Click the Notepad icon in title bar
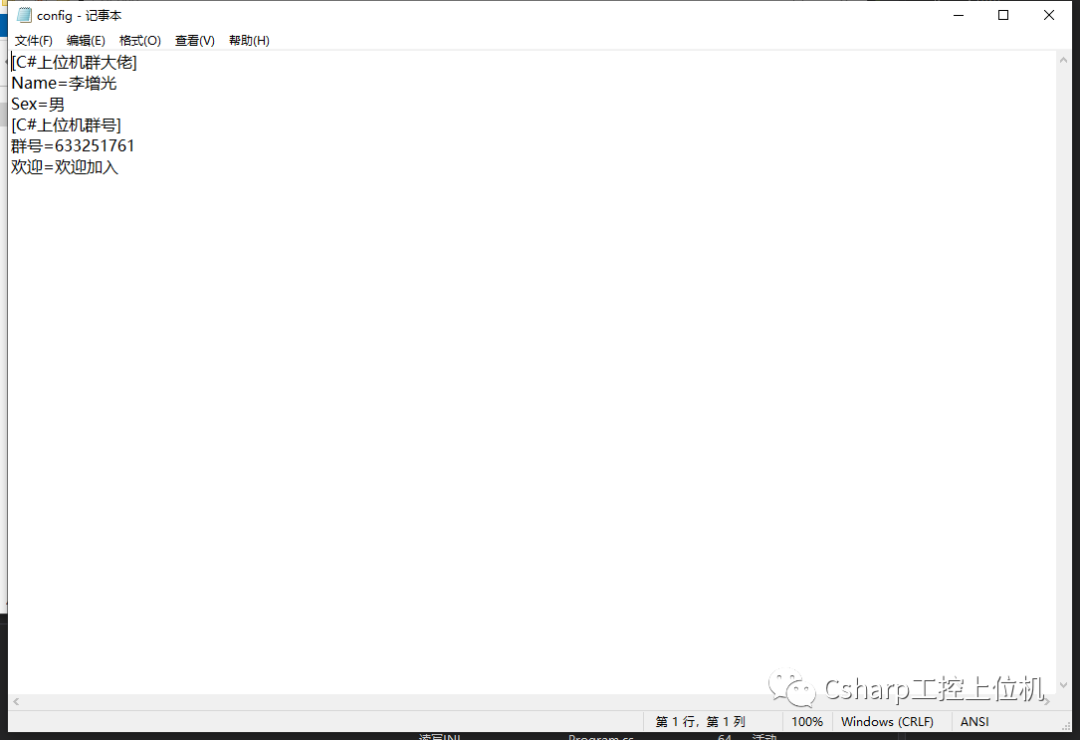The image size is (1080, 740). point(24,15)
